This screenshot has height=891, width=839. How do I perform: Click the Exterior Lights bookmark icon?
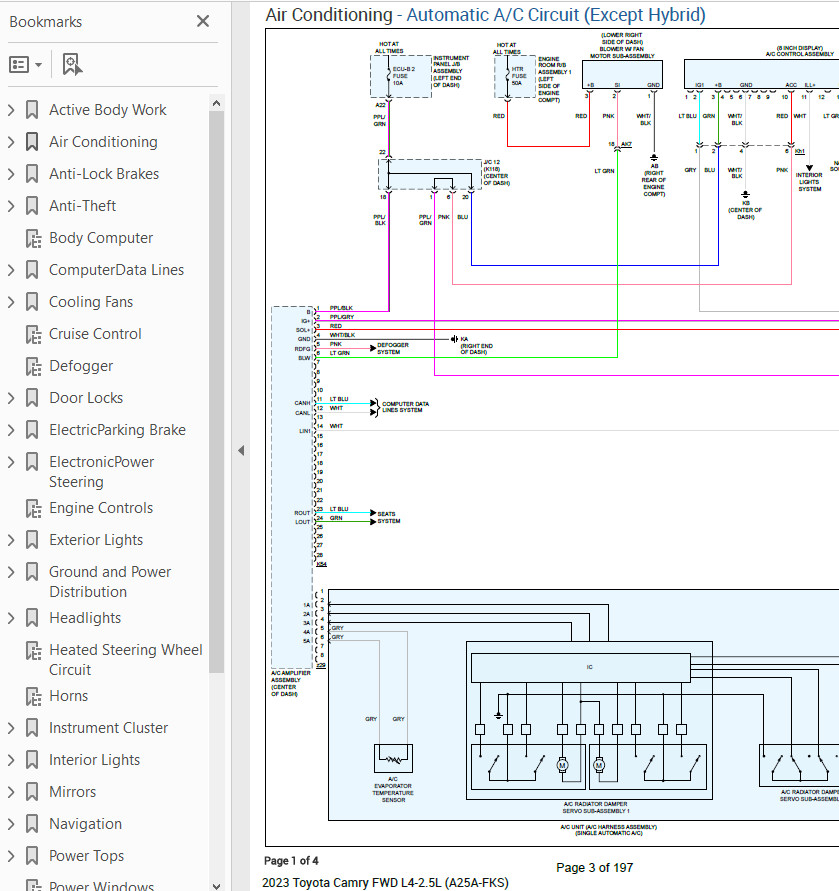pyautogui.click(x=32, y=540)
